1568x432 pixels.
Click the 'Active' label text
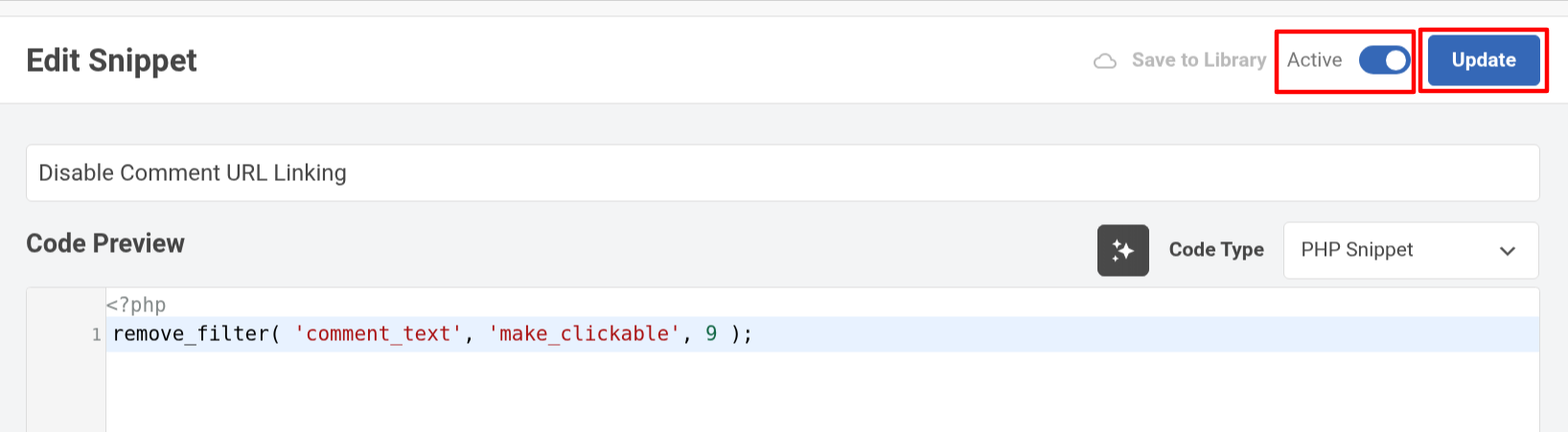[1314, 60]
